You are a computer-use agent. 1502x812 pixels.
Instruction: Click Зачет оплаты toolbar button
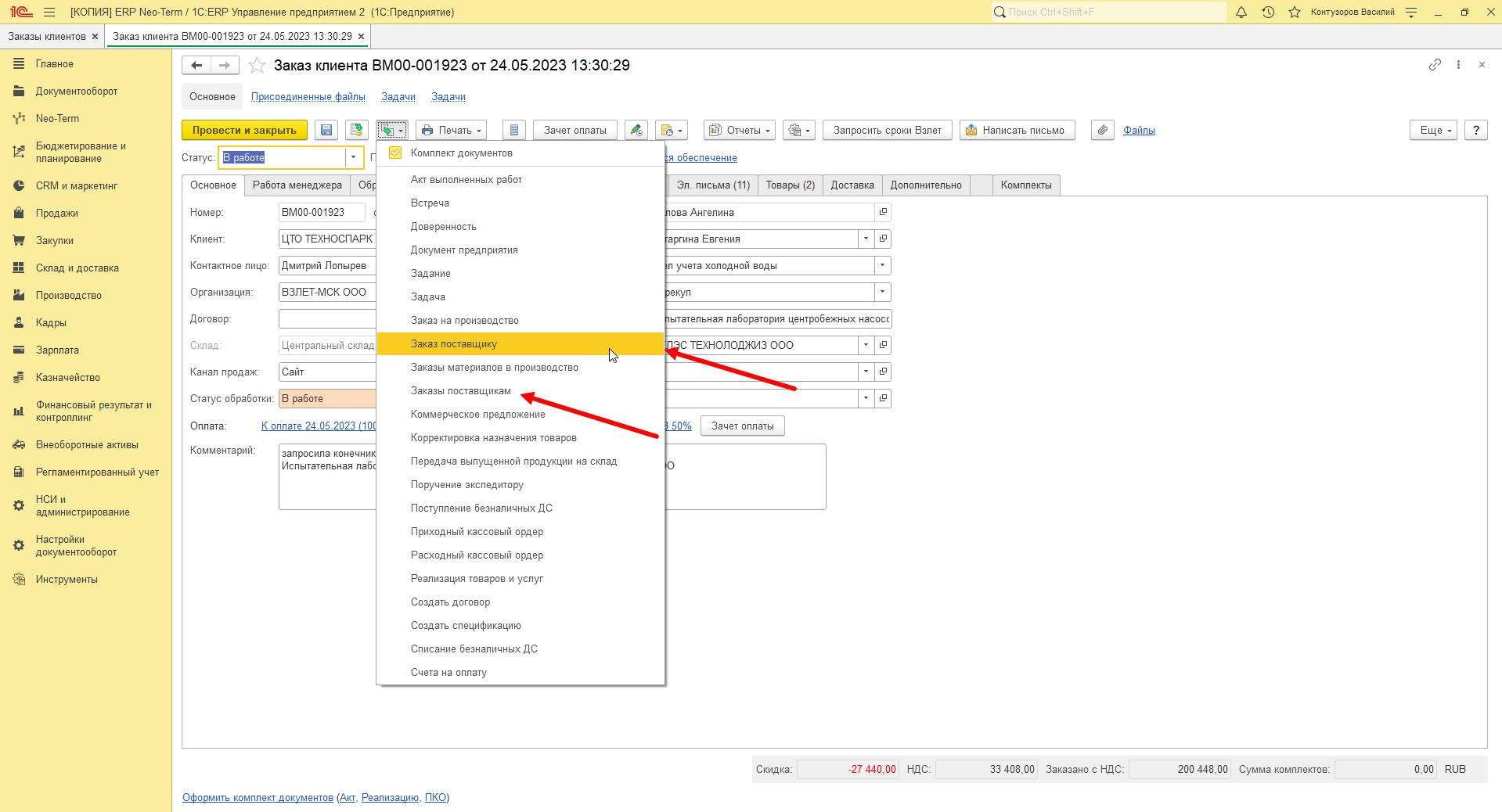coord(575,130)
